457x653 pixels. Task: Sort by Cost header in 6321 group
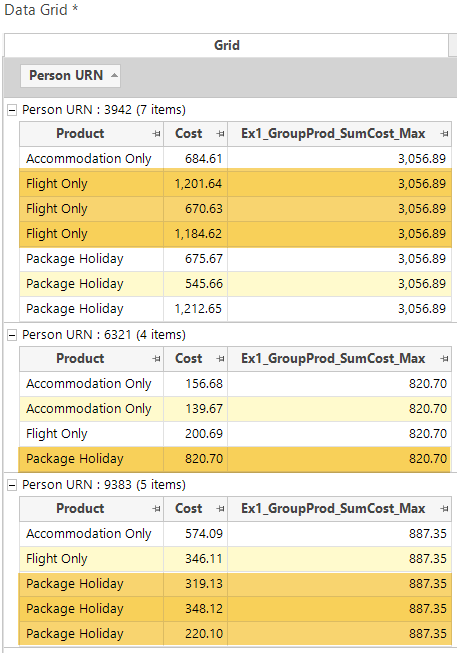point(189,359)
